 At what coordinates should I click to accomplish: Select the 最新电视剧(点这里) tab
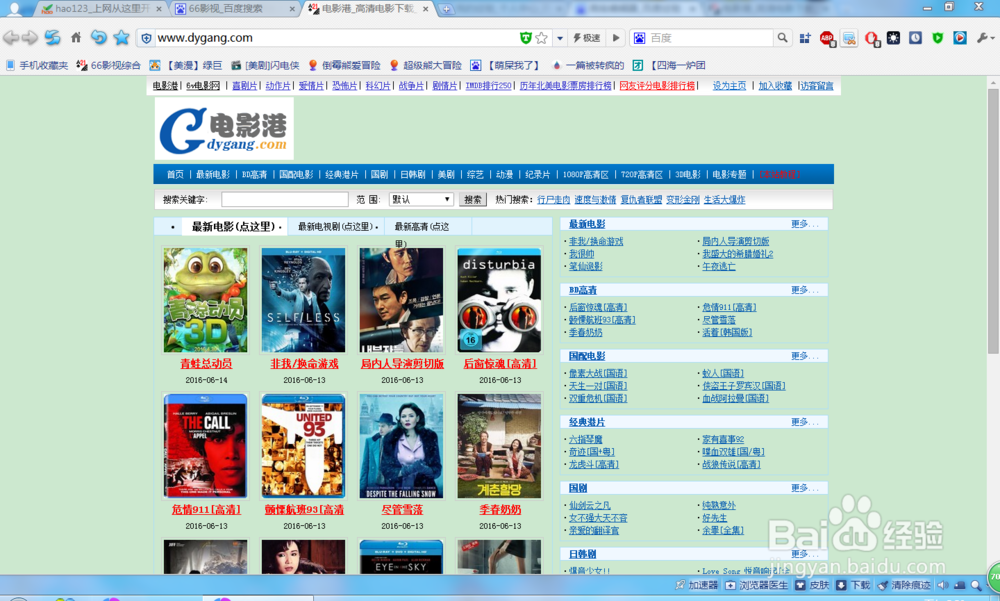(x=337, y=226)
